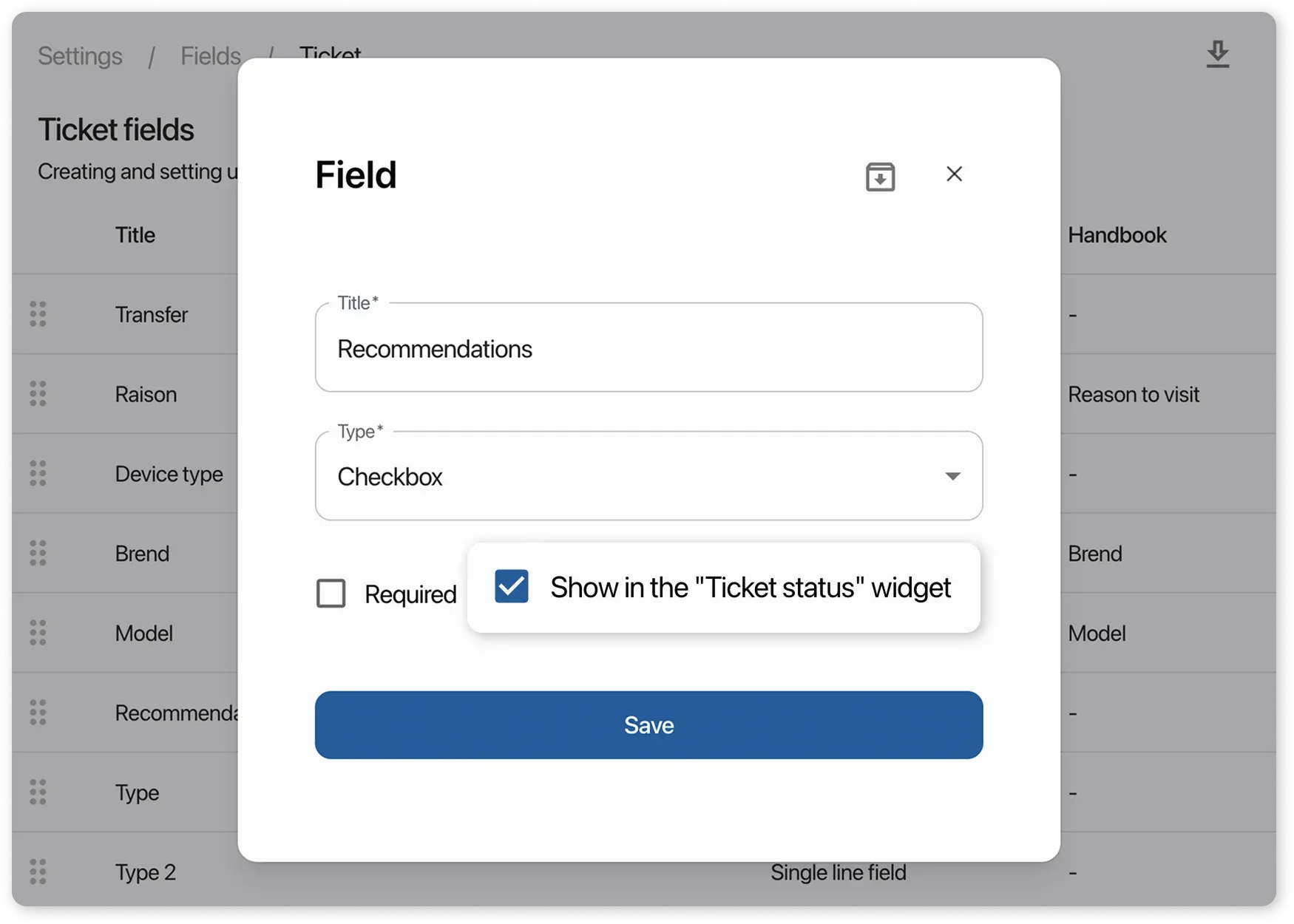Sort the table by the Title column header
The image size is (1294, 924).
(135, 235)
